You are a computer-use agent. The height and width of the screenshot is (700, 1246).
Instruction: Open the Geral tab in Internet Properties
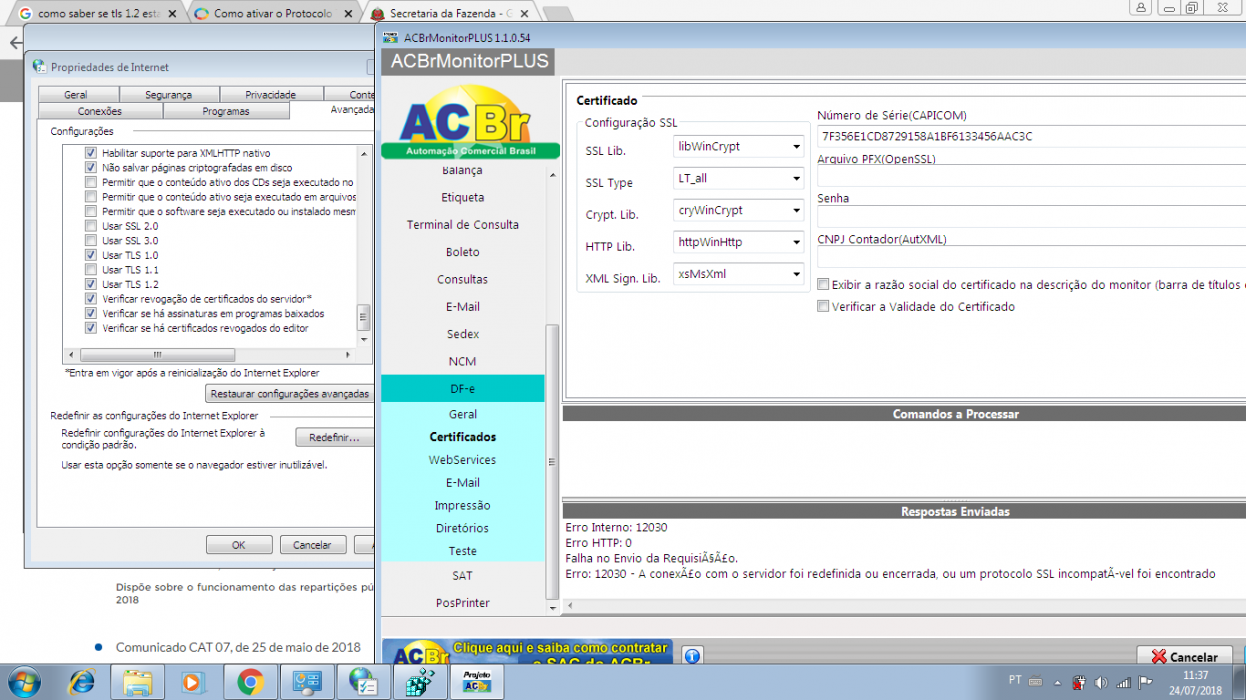(x=76, y=95)
